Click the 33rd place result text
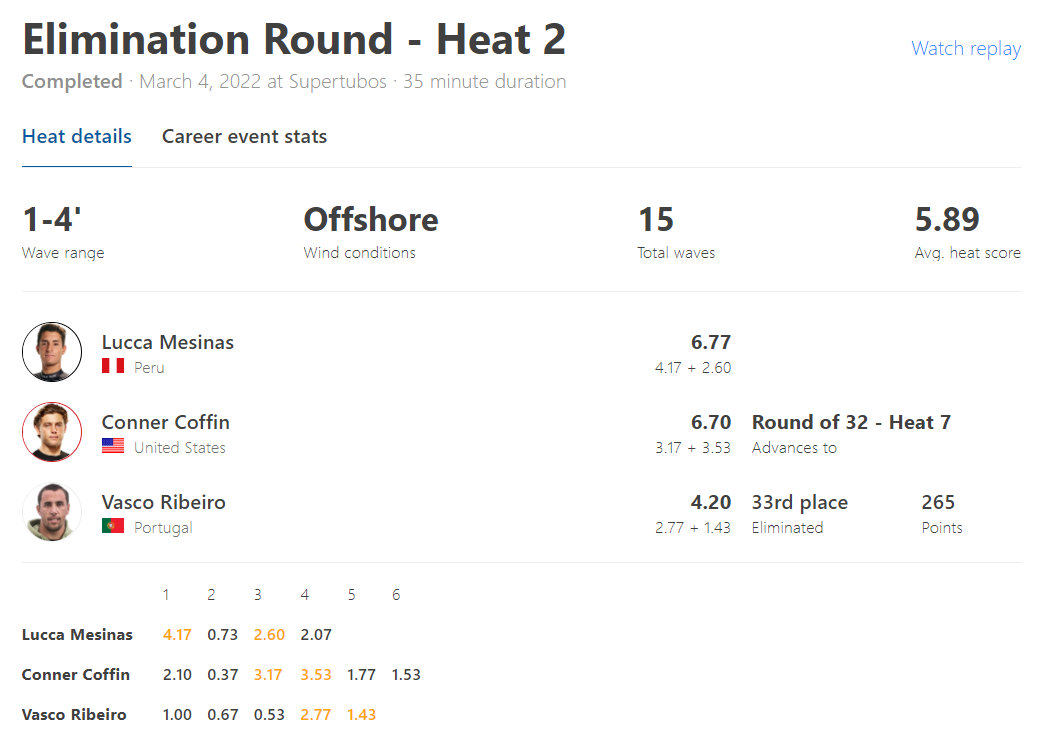 pyautogui.click(x=800, y=502)
